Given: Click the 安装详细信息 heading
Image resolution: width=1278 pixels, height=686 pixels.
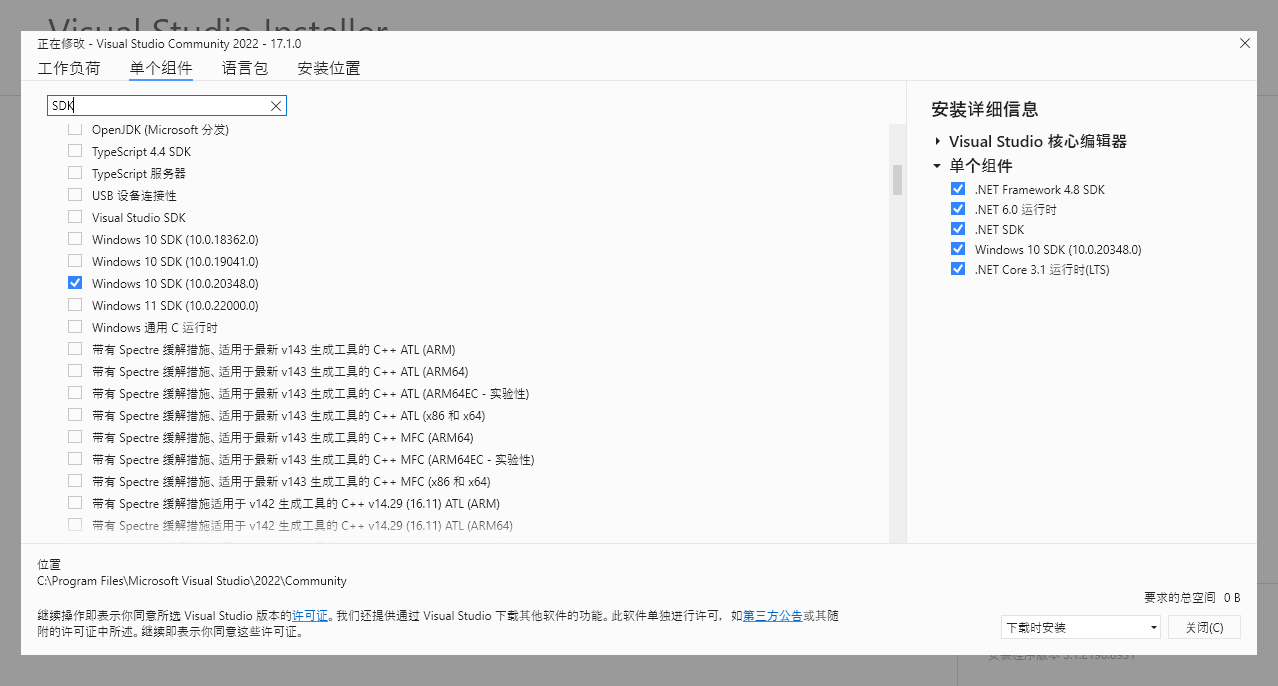Looking at the screenshot, I should pos(985,110).
